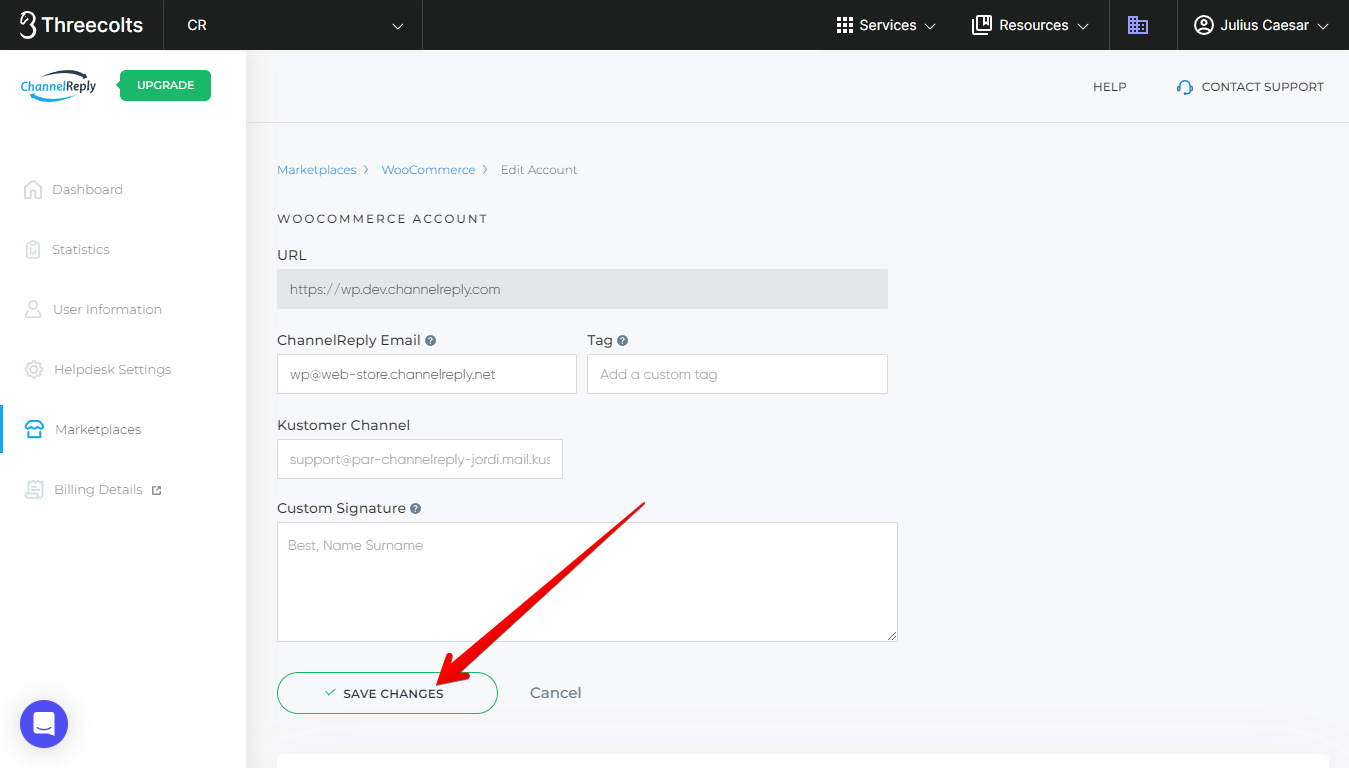
Task: Open the Resources dropdown menu
Action: [x=1030, y=25]
